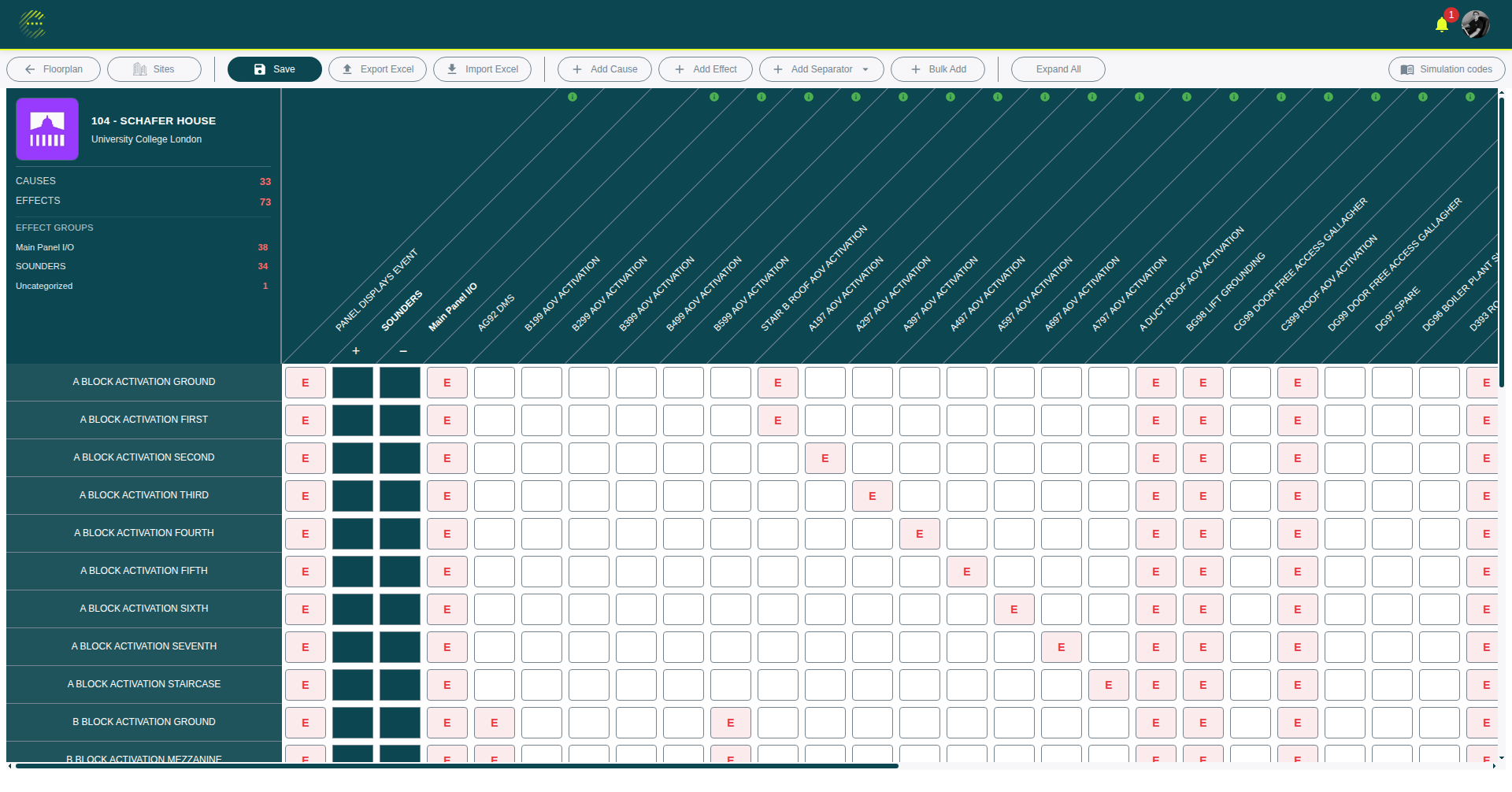Go back to Floorplan

(54, 69)
